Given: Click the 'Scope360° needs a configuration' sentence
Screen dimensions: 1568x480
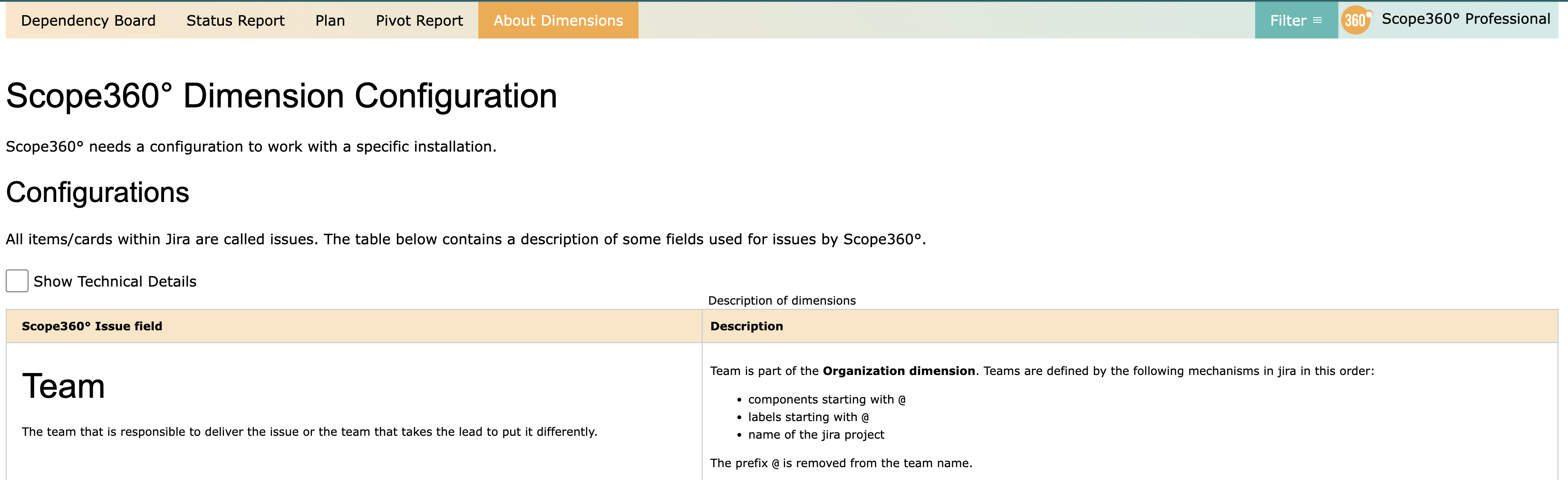Looking at the screenshot, I should [251, 147].
